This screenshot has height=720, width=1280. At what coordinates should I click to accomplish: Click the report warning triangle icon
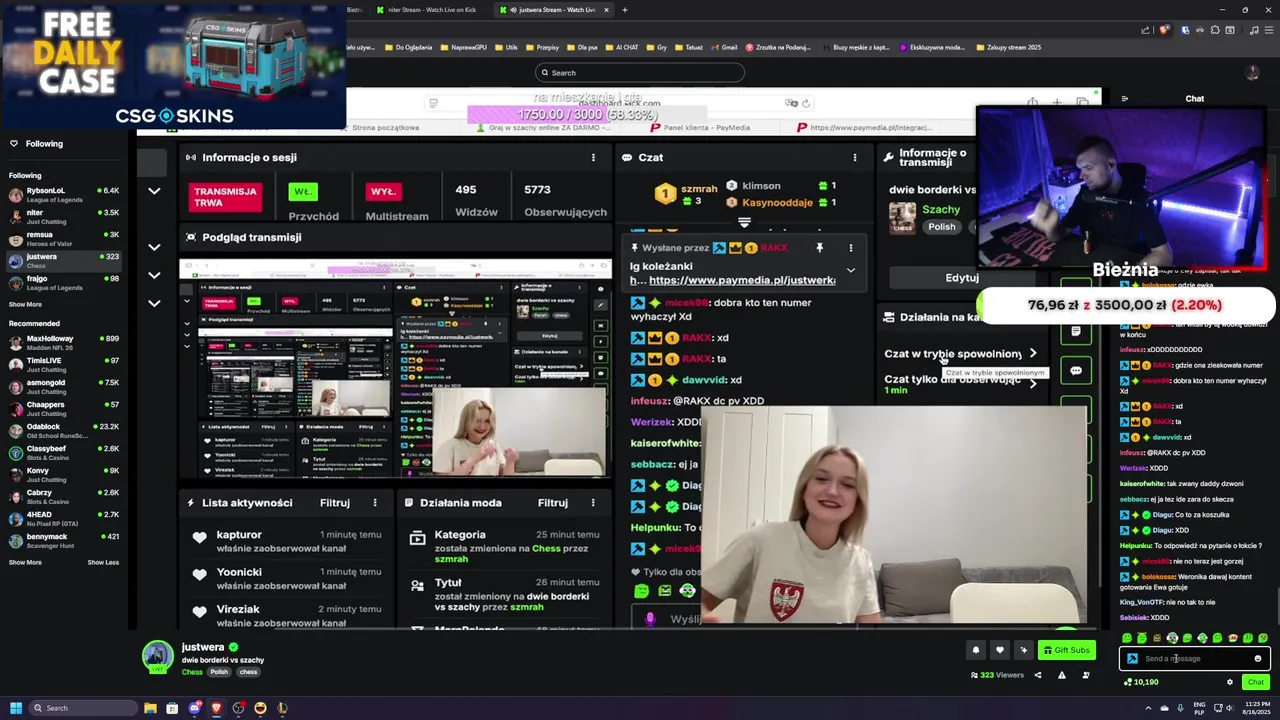(x=1062, y=675)
